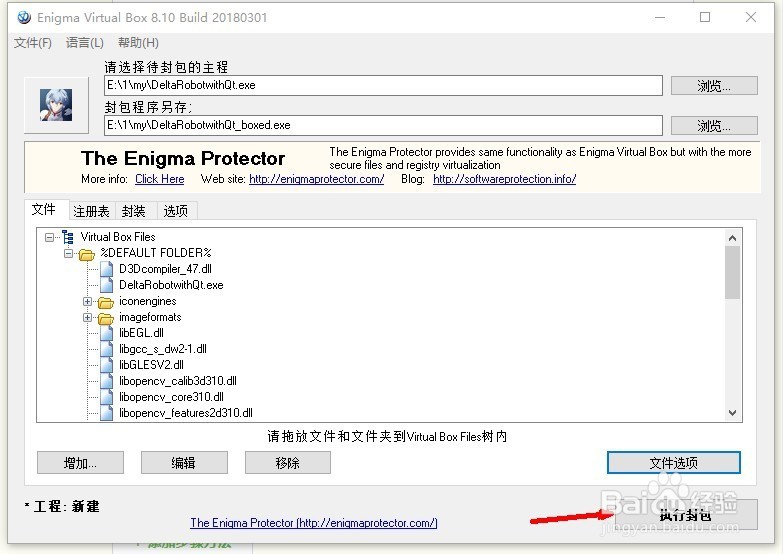The height and width of the screenshot is (554, 783).
Task: Click the anime character application icon
Action: [56, 105]
